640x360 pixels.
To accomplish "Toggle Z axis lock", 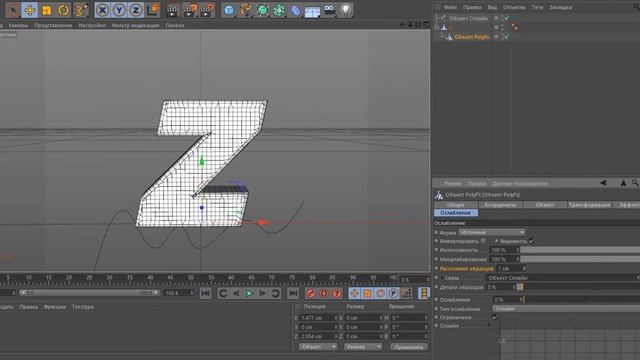I will [x=136, y=10].
